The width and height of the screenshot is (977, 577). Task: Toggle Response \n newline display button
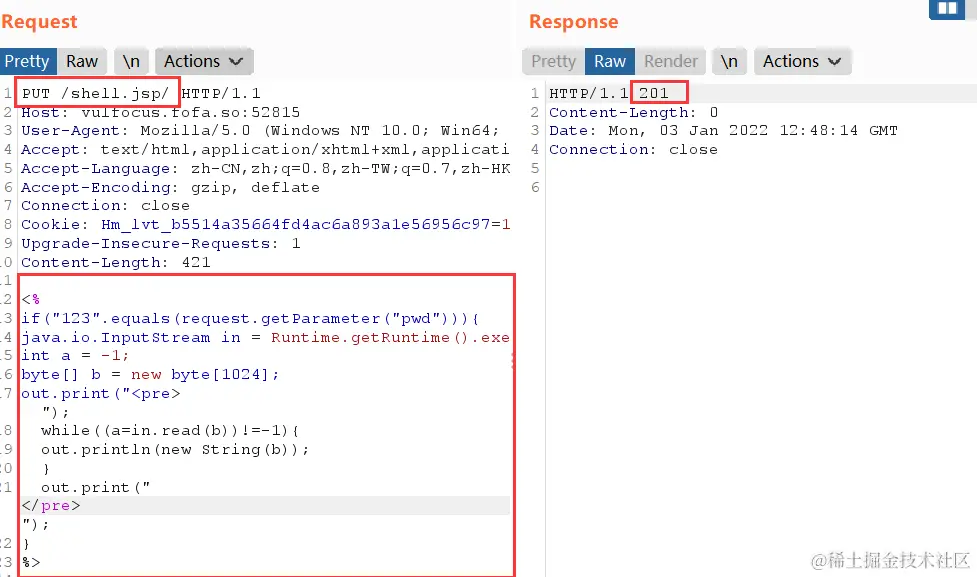[x=729, y=61]
